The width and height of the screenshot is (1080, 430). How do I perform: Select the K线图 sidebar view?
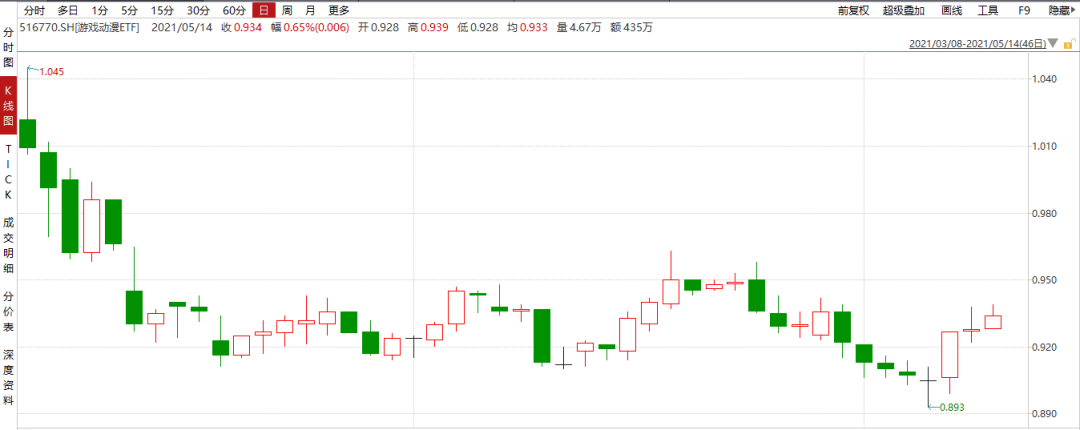[8, 105]
